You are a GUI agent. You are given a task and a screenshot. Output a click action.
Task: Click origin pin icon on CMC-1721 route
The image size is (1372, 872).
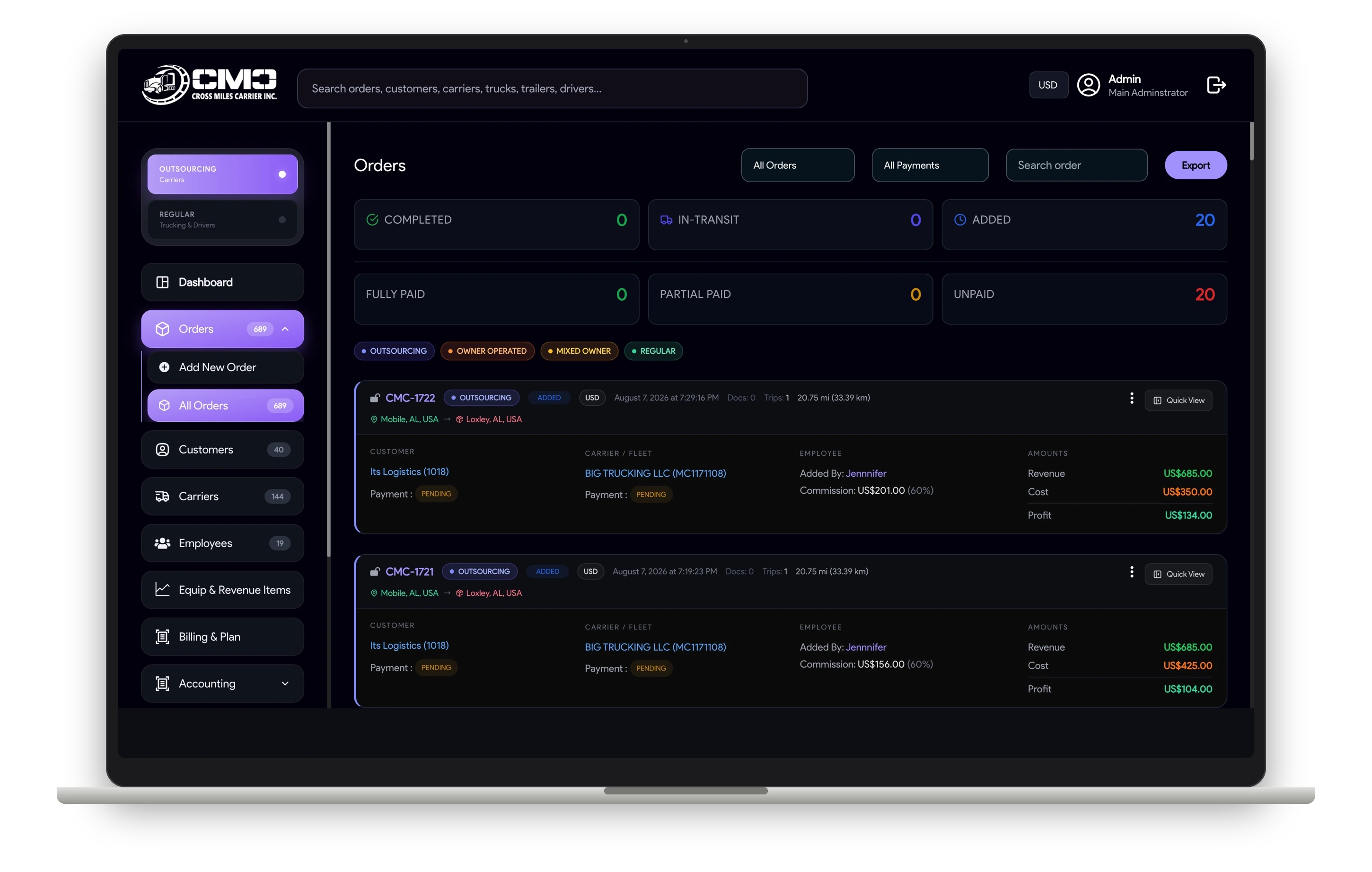[x=374, y=593]
